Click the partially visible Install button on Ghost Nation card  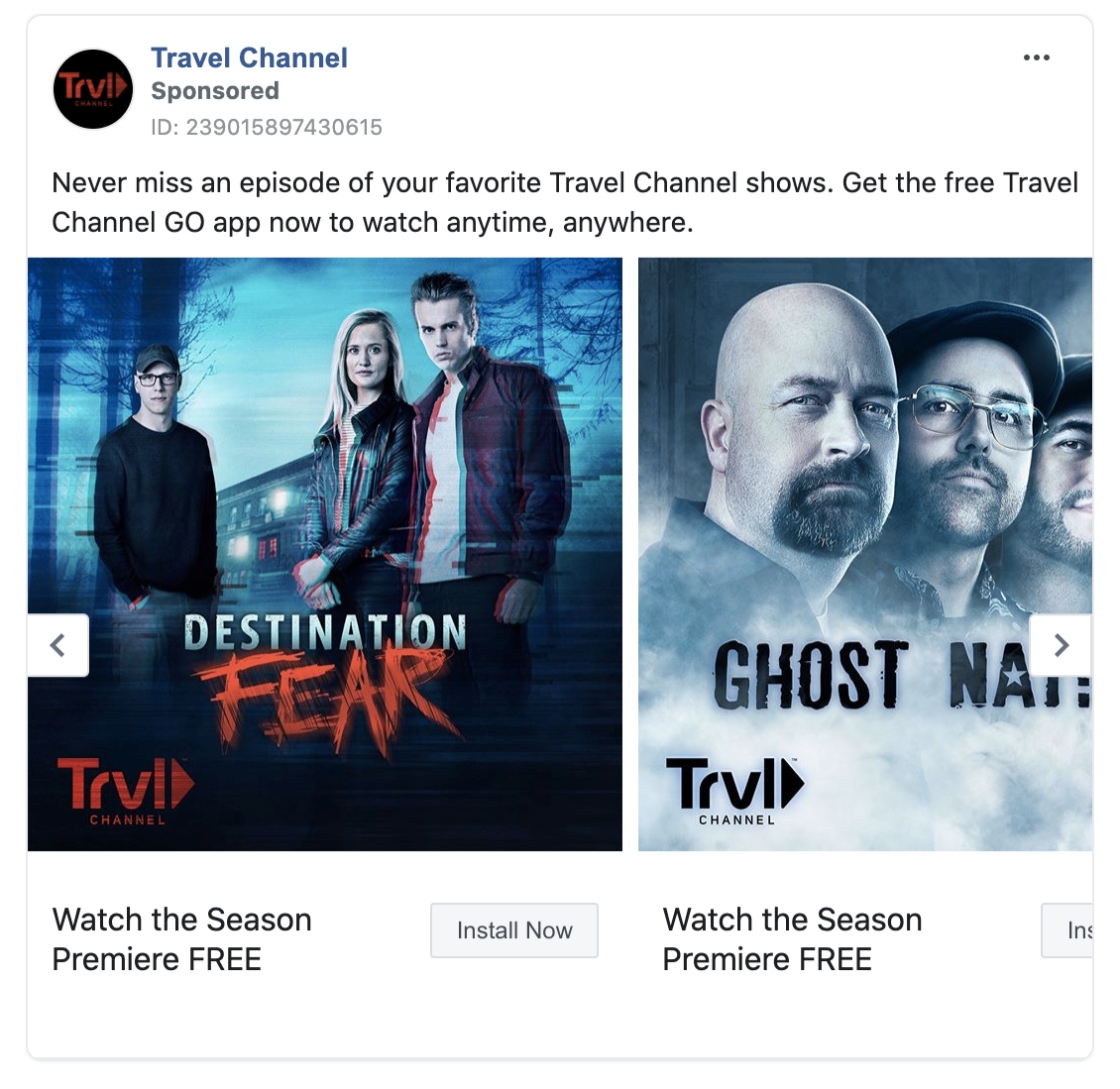coord(1067,930)
